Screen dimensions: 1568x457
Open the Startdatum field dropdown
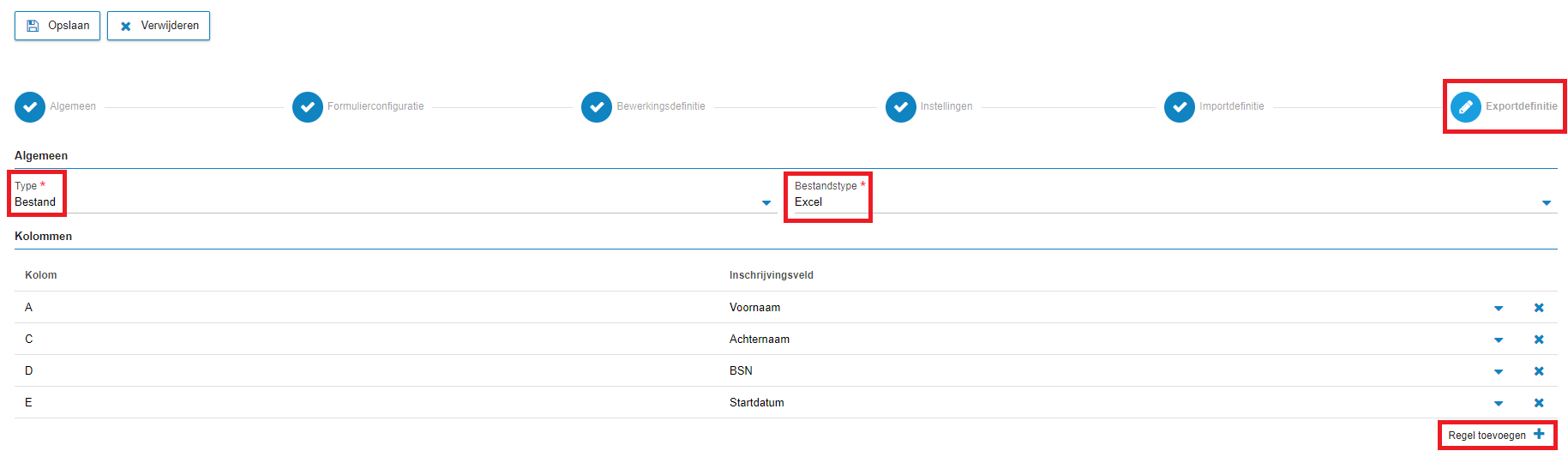(1499, 404)
